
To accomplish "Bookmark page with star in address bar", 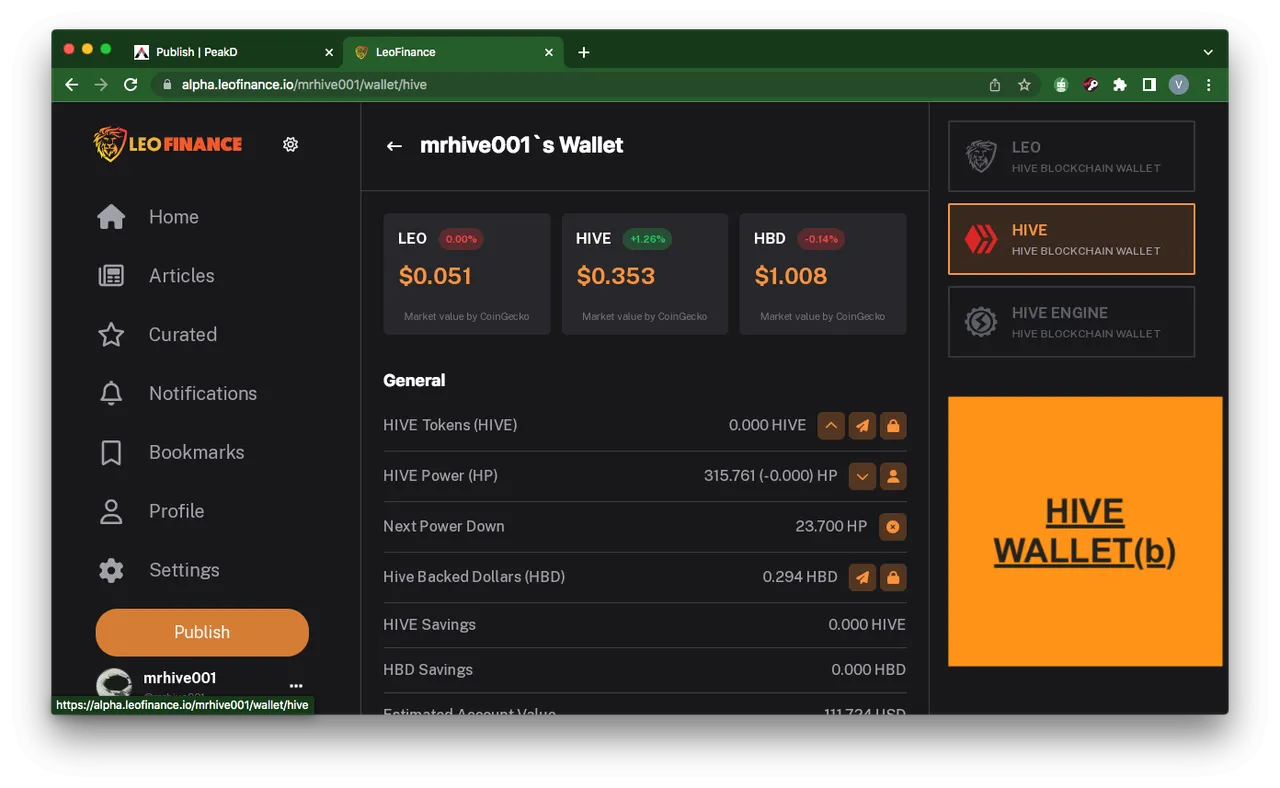I will coord(1024,85).
